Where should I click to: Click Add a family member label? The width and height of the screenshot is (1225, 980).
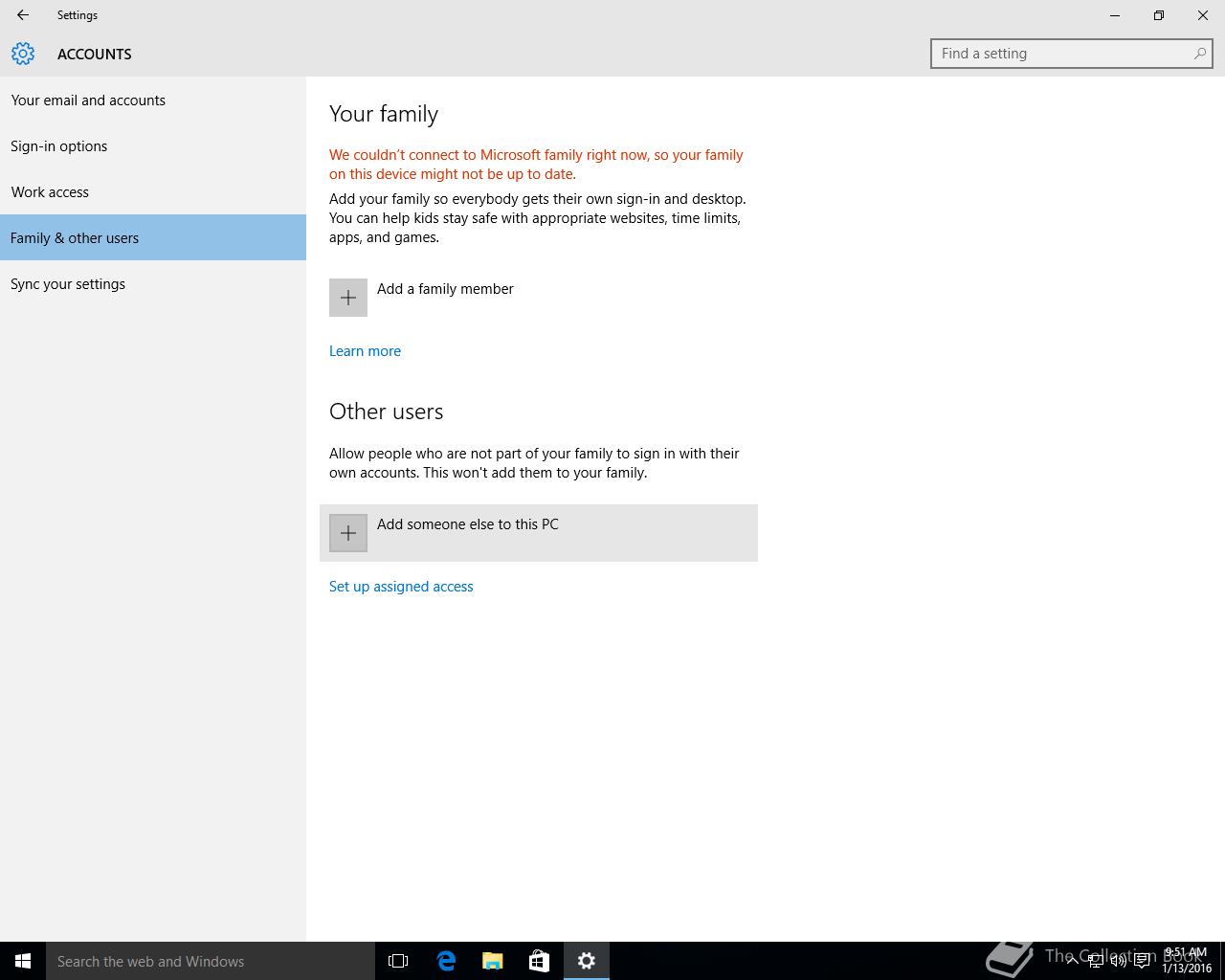445,289
